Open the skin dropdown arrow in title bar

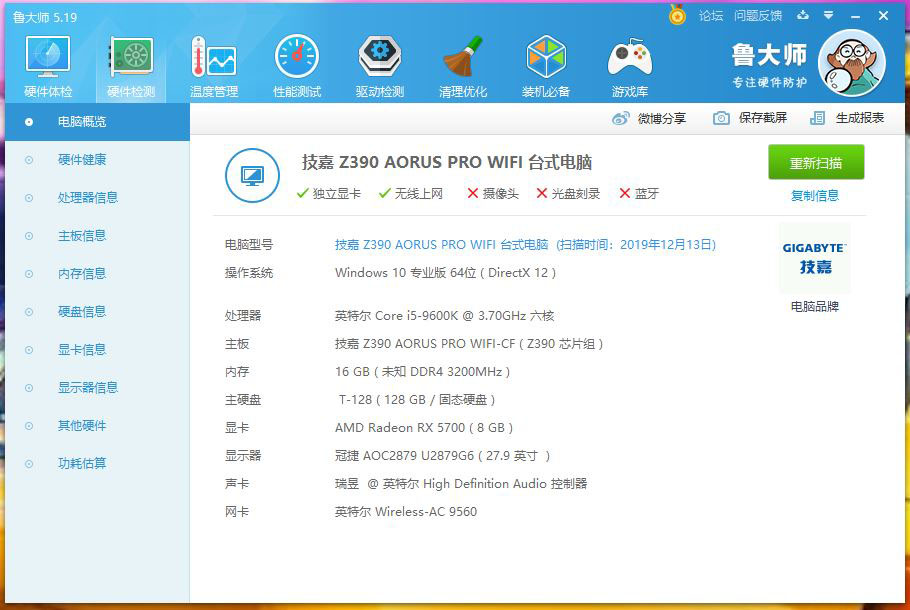point(831,16)
